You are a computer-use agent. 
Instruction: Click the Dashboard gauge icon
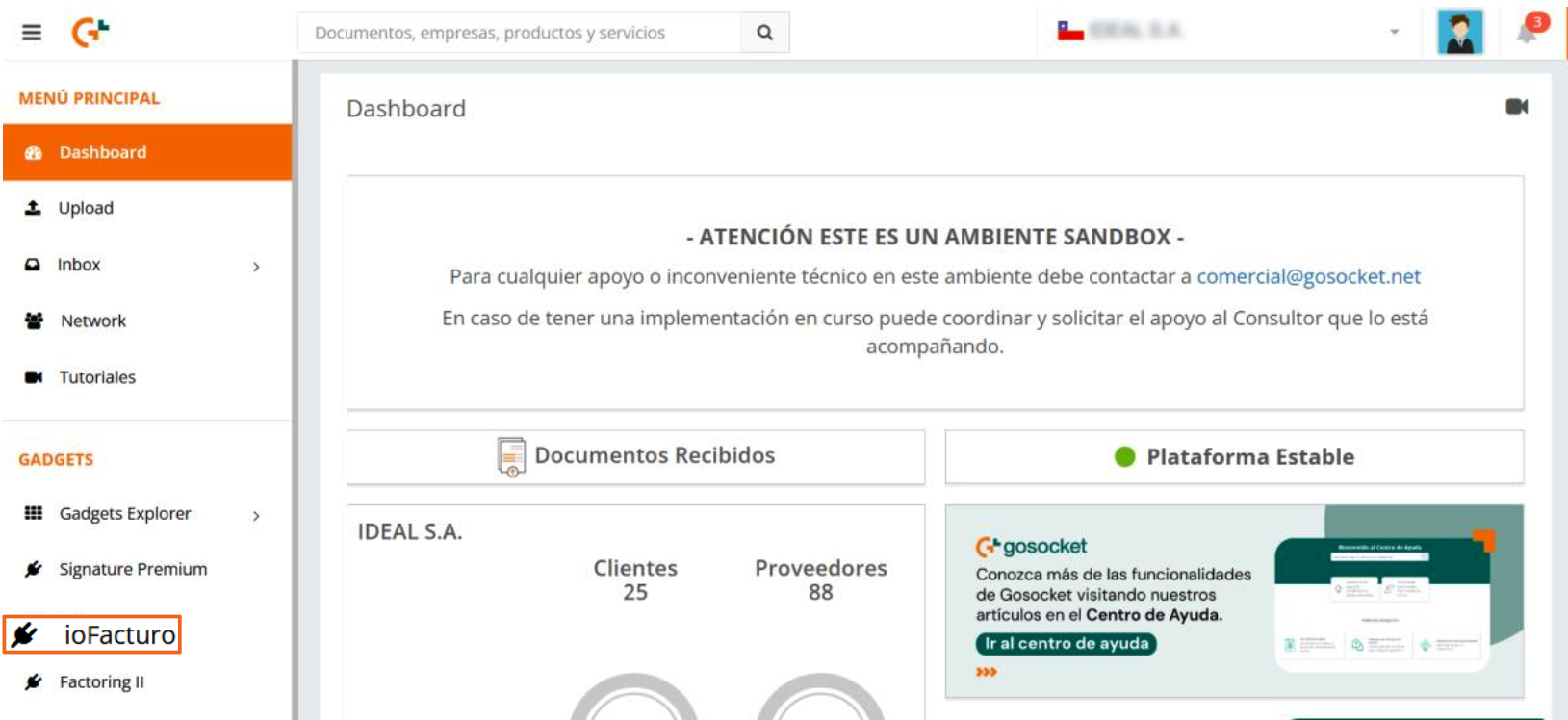34,152
